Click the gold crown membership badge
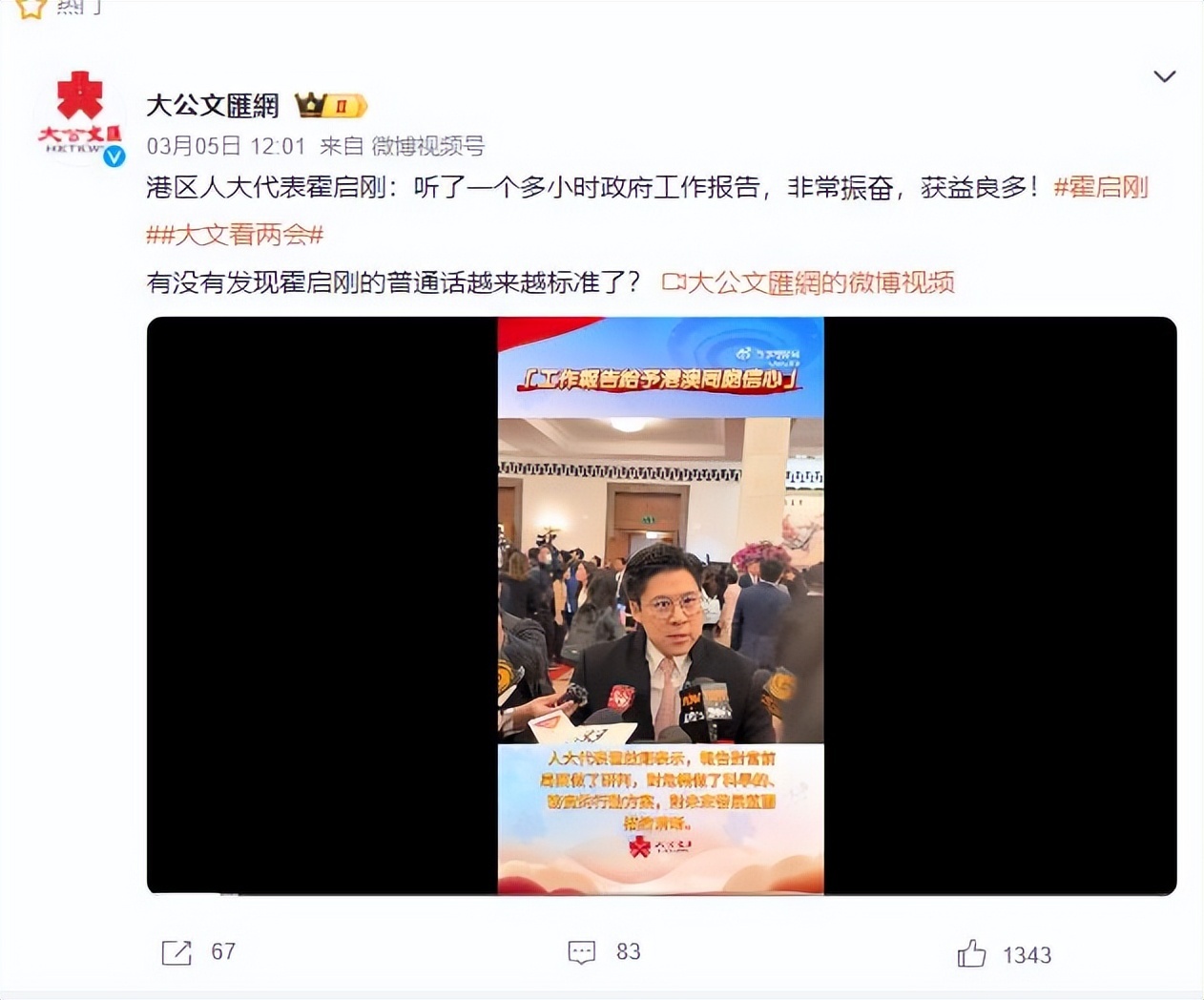Viewport: 1204px width, 1000px height. click(x=330, y=105)
